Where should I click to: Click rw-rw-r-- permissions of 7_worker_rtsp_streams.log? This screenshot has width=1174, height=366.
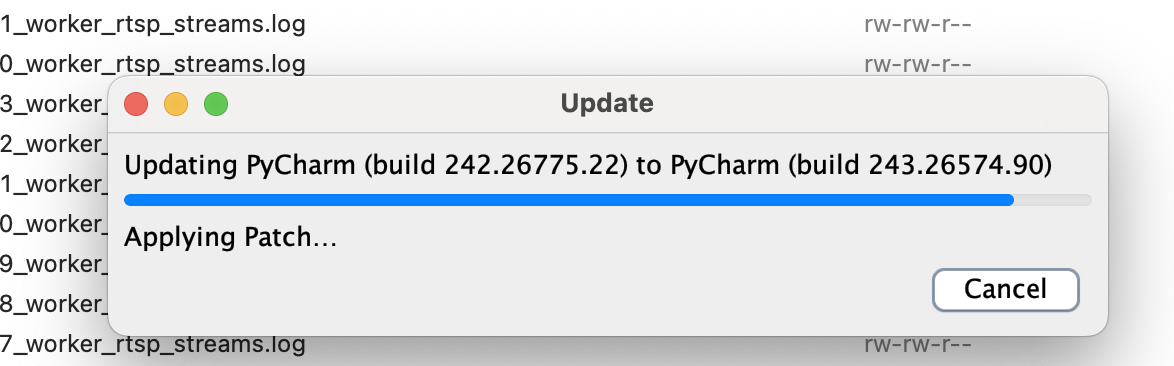tap(918, 344)
